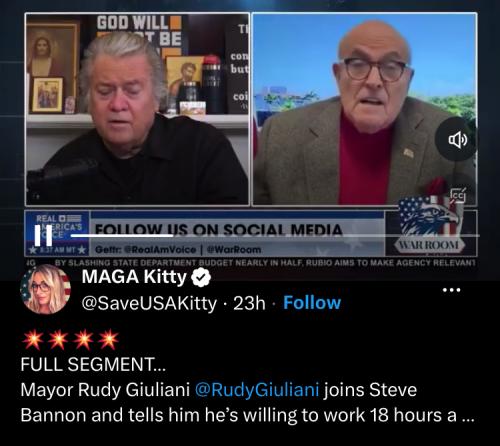Screen dimensions: 500x446
Task: Pause the video playback
Action: (x=44, y=235)
